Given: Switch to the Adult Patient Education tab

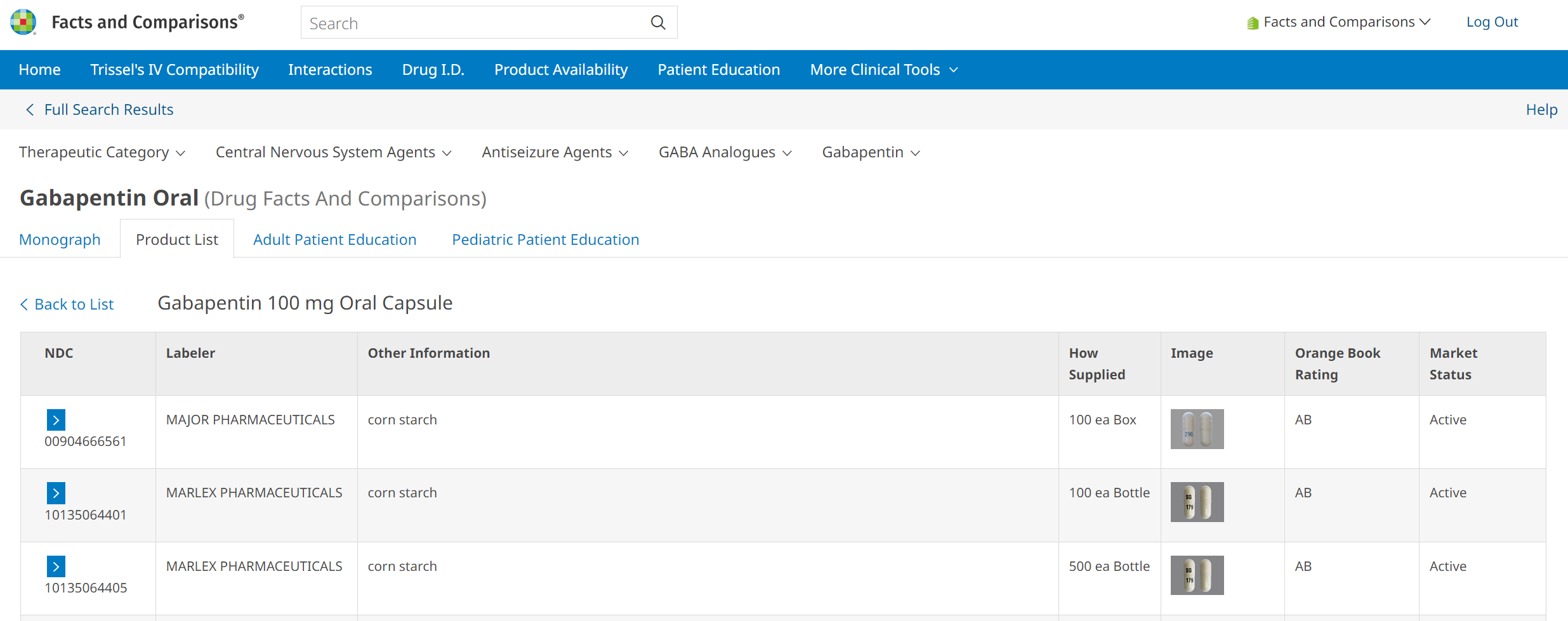Looking at the screenshot, I should (334, 240).
